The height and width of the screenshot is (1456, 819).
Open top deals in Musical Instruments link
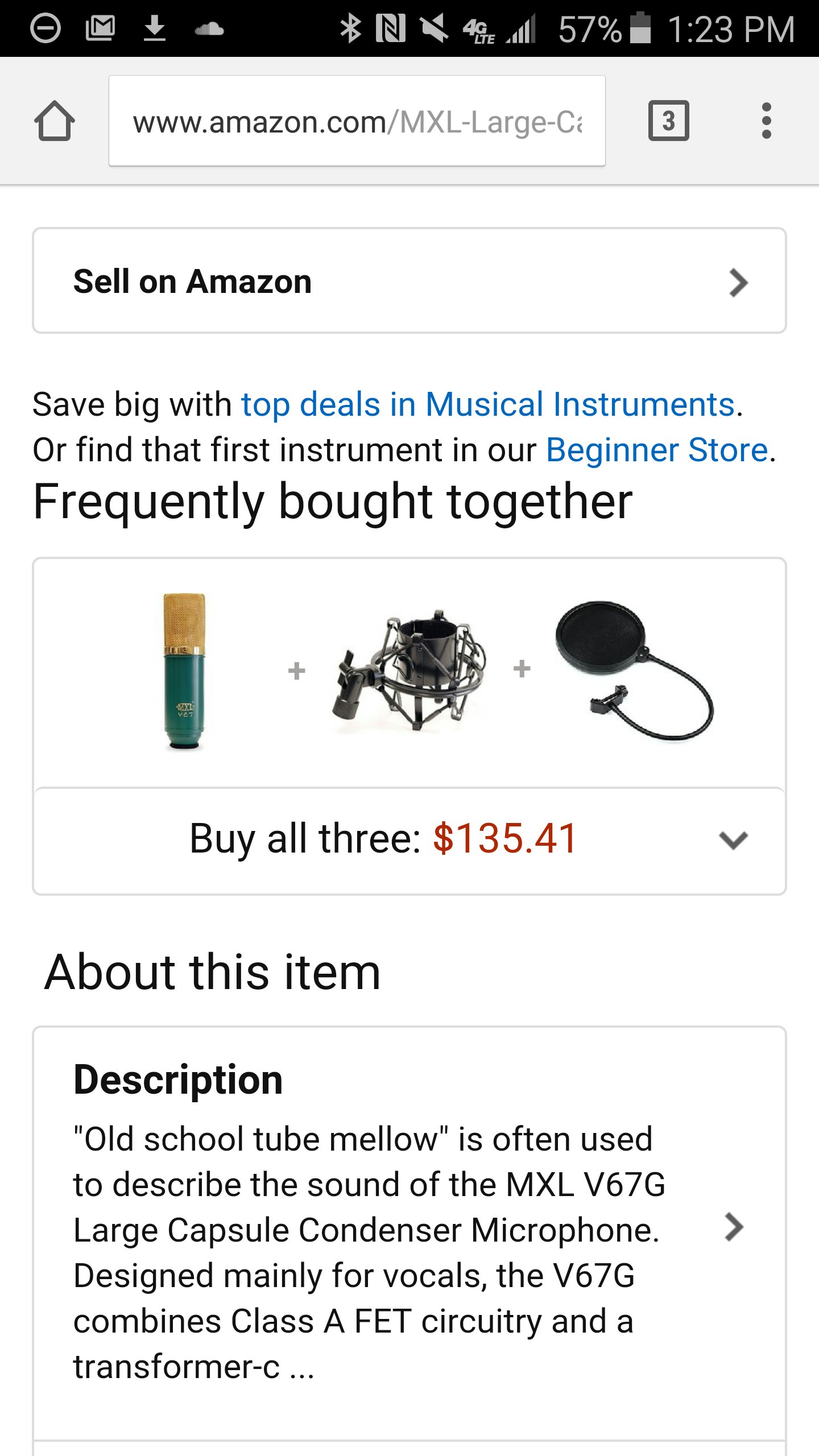tap(488, 404)
